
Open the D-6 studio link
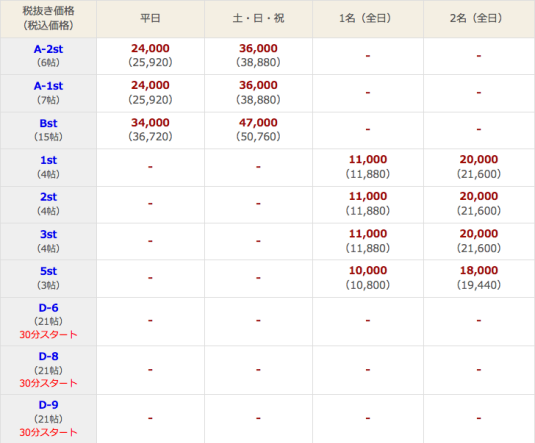48,308
